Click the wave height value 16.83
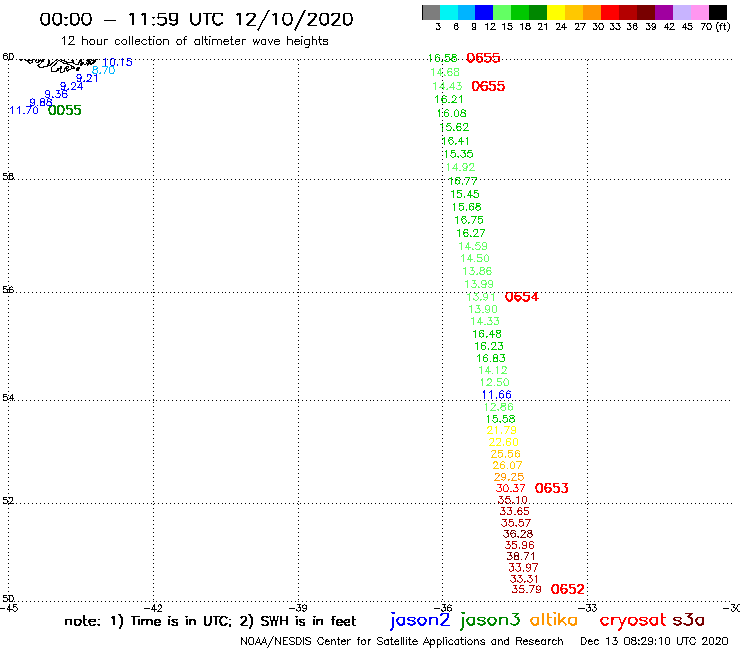The image size is (740, 650). (491, 358)
